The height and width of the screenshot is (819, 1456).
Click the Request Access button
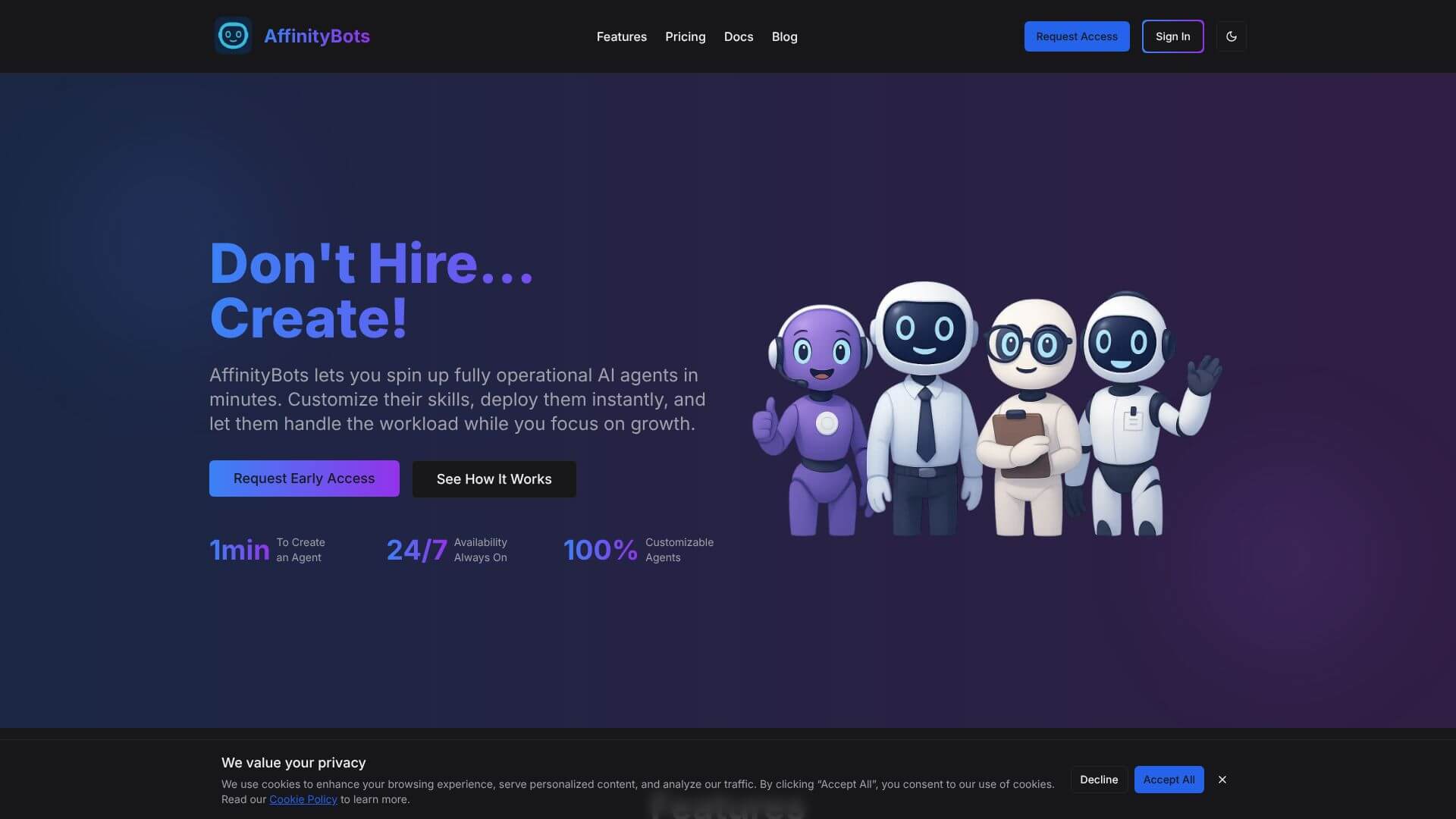tap(1076, 36)
